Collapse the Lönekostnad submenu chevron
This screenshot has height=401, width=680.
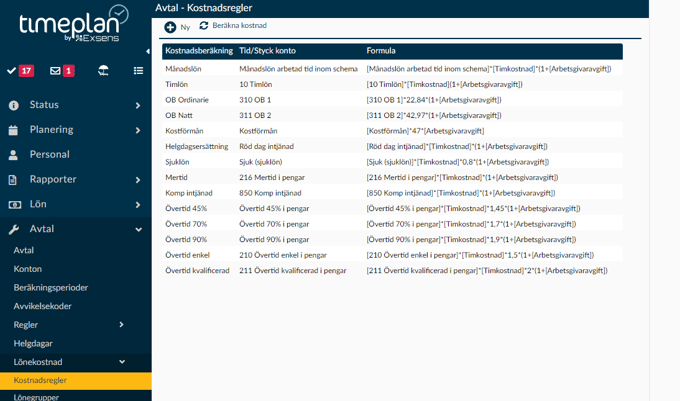pyautogui.click(x=122, y=362)
